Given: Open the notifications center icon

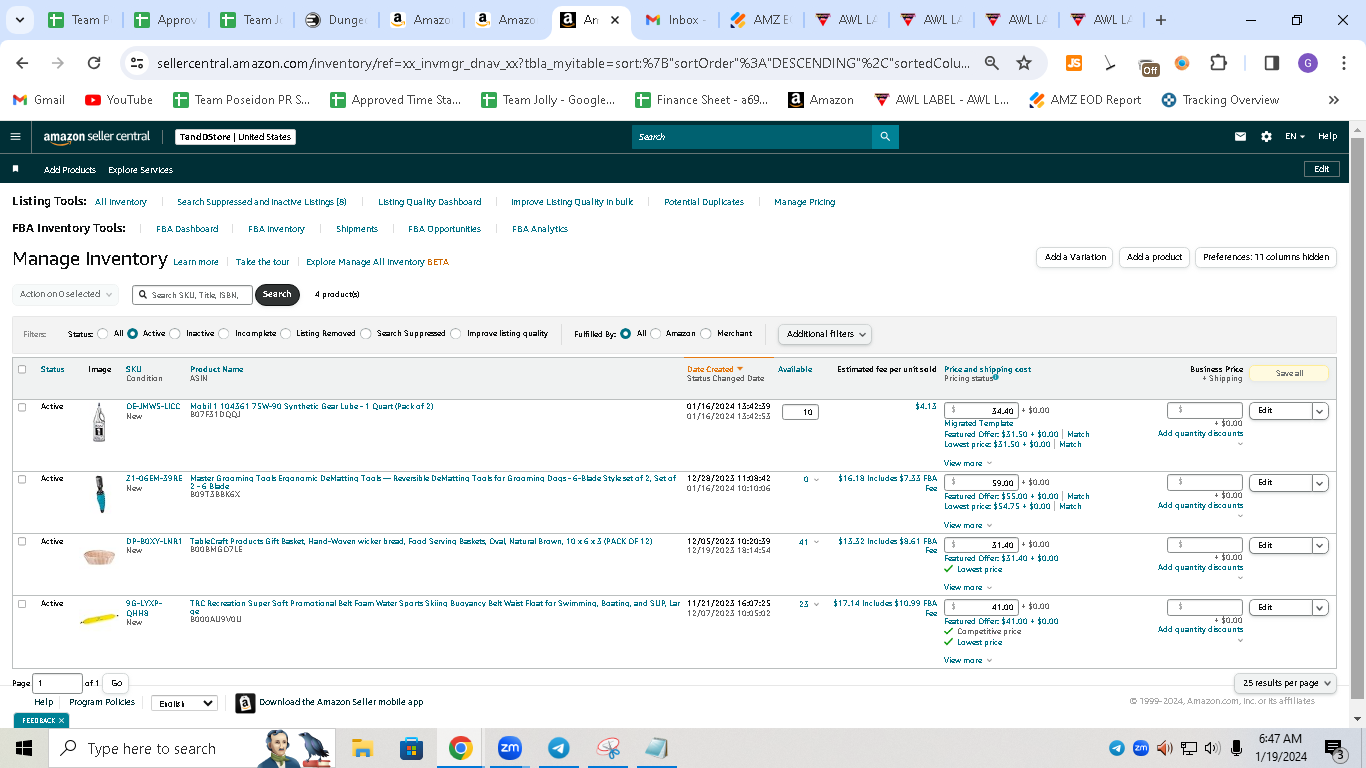Looking at the screenshot, I should coord(1335,748).
